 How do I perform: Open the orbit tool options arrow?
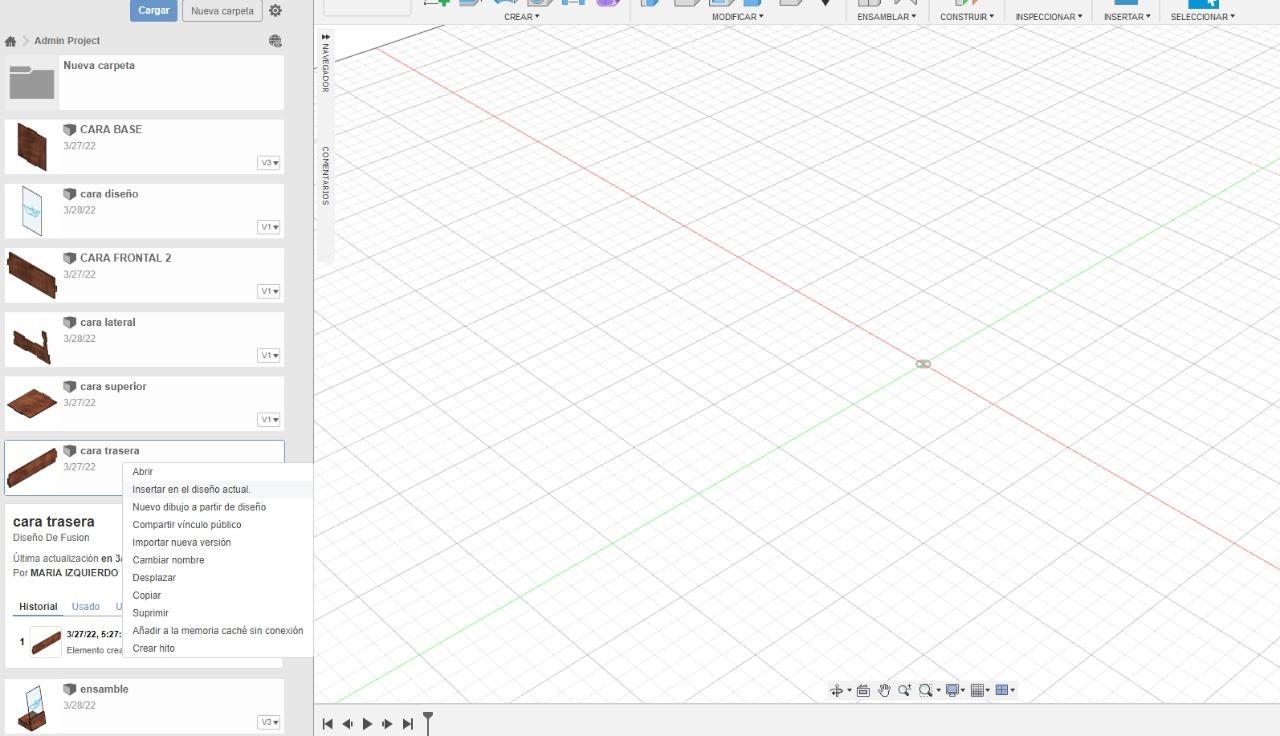(849, 690)
